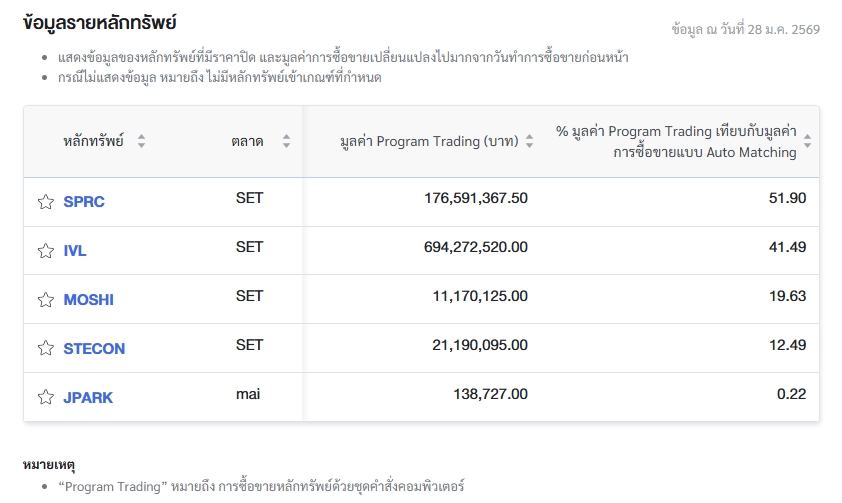This screenshot has height=503, width=842.
Task: Click the หลักทรัพย์ column header
Action: (93, 142)
